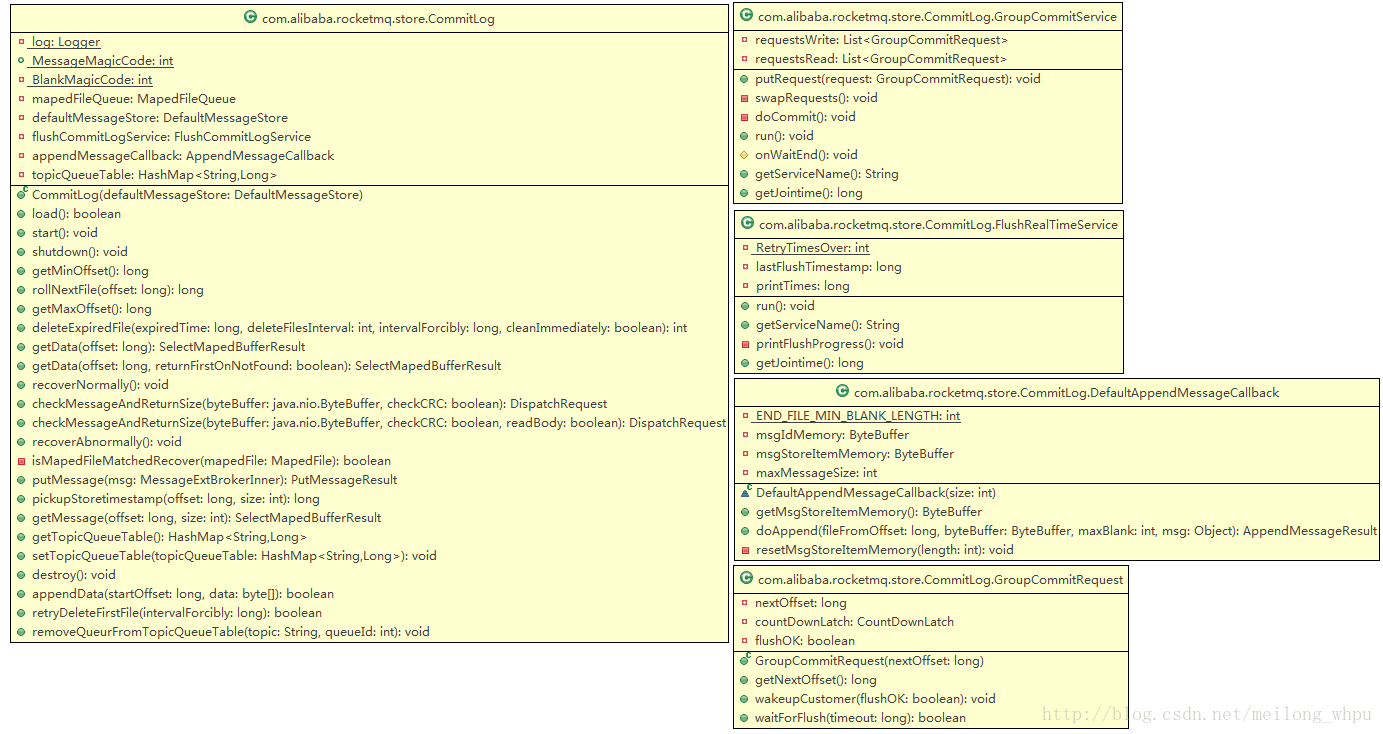Screen dimensions: 1383x734
Task: Select field flushCommitLogService: FlushCommitLogService
Action: (171, 137)
